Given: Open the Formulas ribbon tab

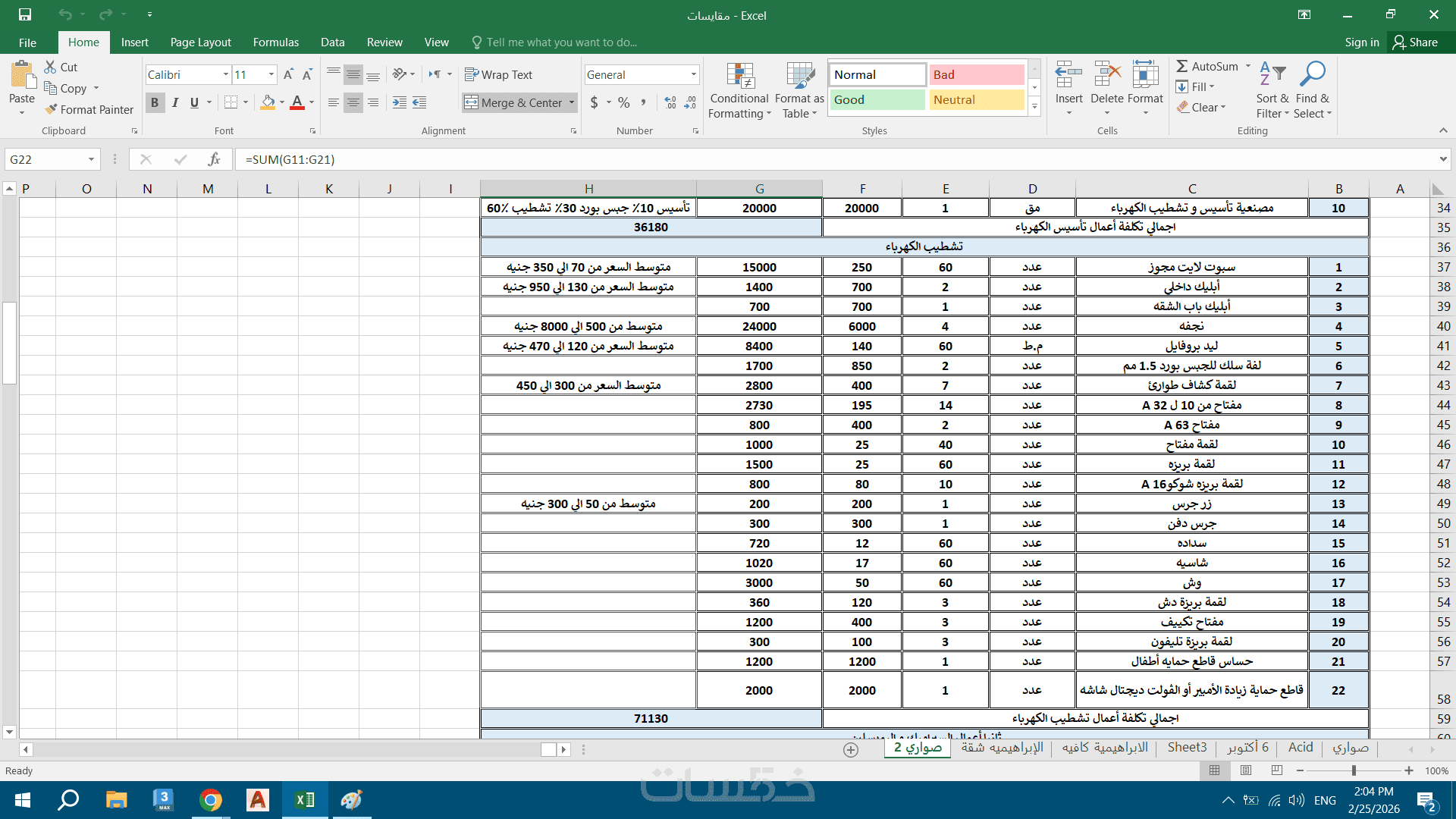Looking at the screenshot, I should click(x=275, y=42).
